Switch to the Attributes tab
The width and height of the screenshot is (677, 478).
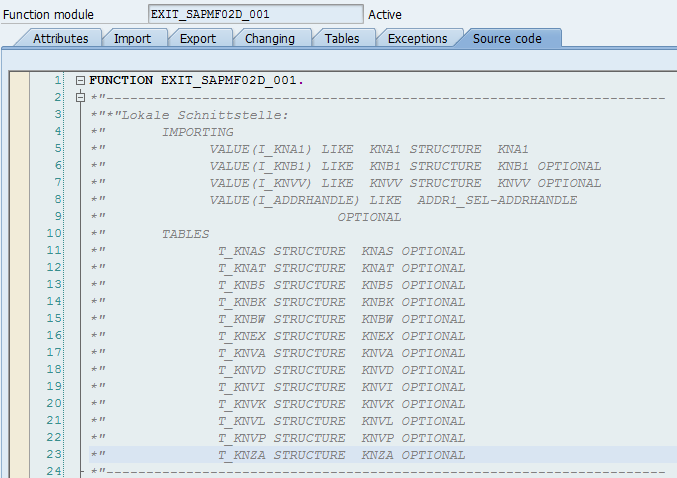coord(60,38)
